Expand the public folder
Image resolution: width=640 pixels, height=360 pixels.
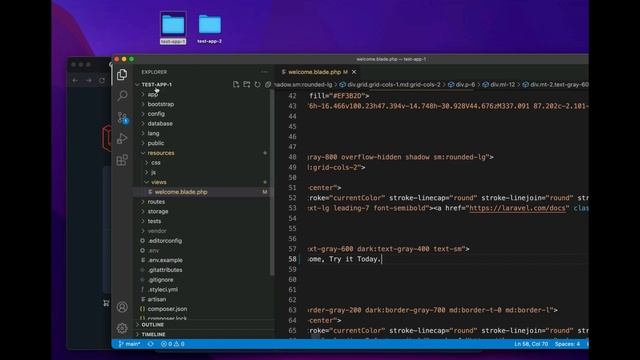coord(203,143)
